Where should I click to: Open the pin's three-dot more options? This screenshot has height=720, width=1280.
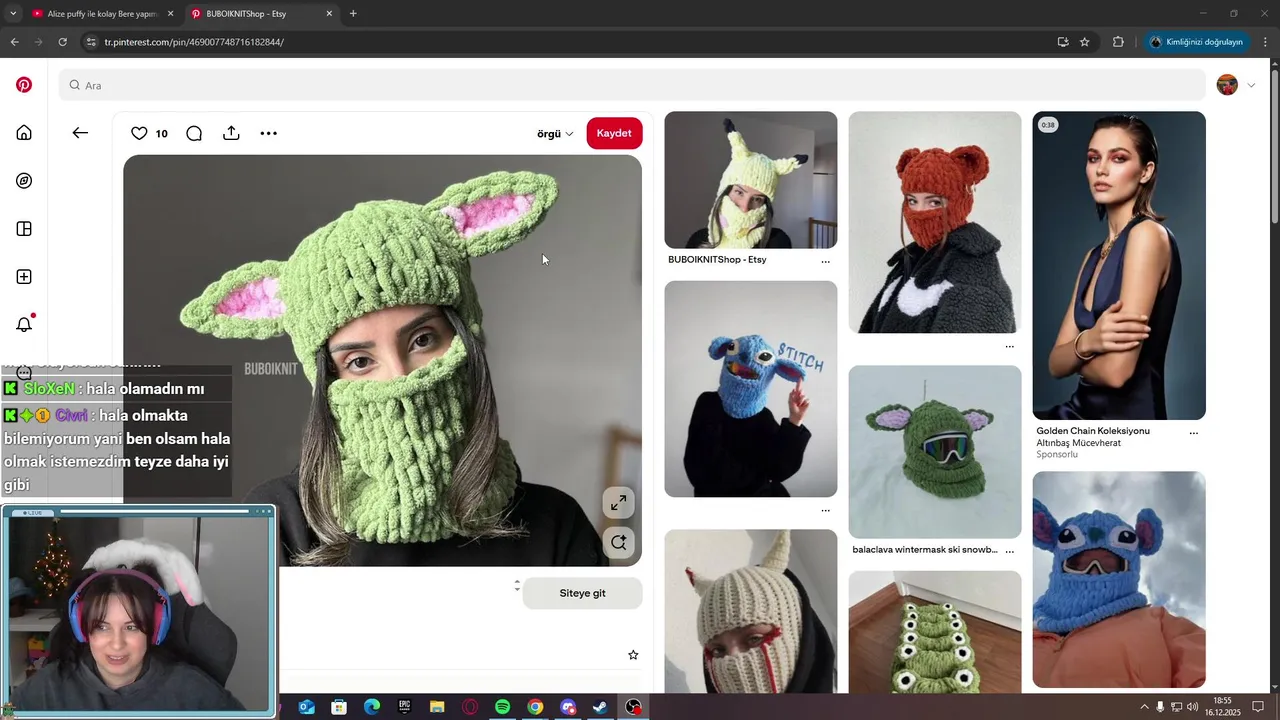click(x=268, y=133)
